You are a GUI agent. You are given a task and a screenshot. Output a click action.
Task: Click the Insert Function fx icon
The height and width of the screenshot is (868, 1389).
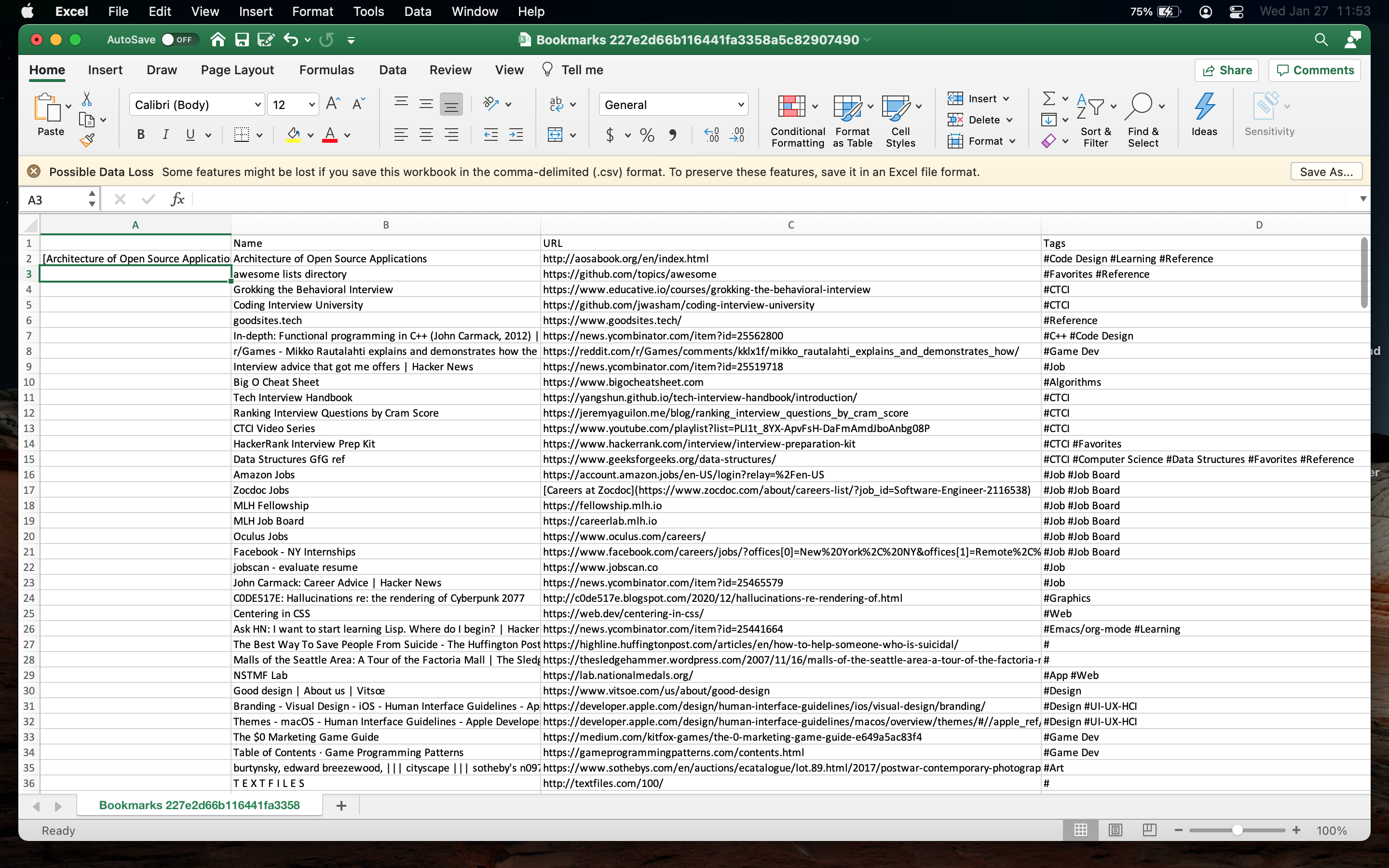click(x=177, y=199)
